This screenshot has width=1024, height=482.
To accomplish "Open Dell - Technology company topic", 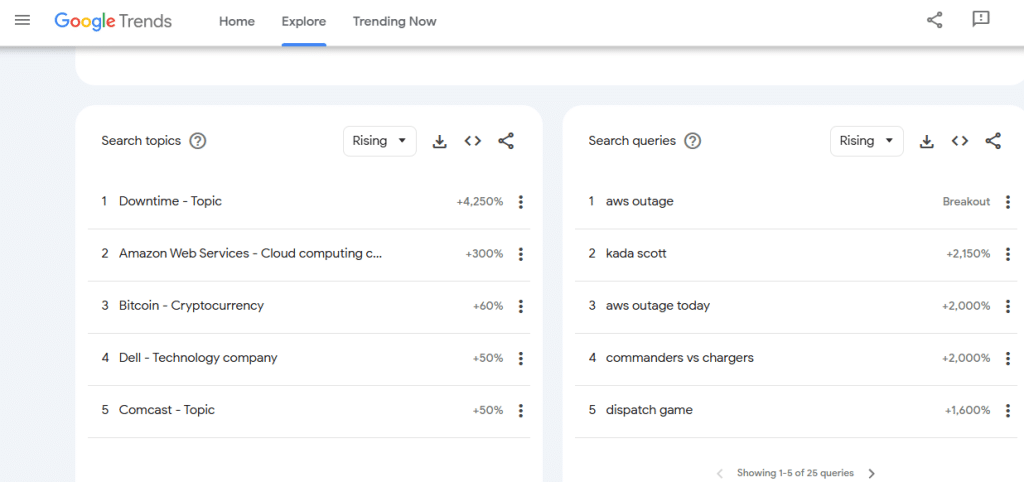I will point(198,358).
